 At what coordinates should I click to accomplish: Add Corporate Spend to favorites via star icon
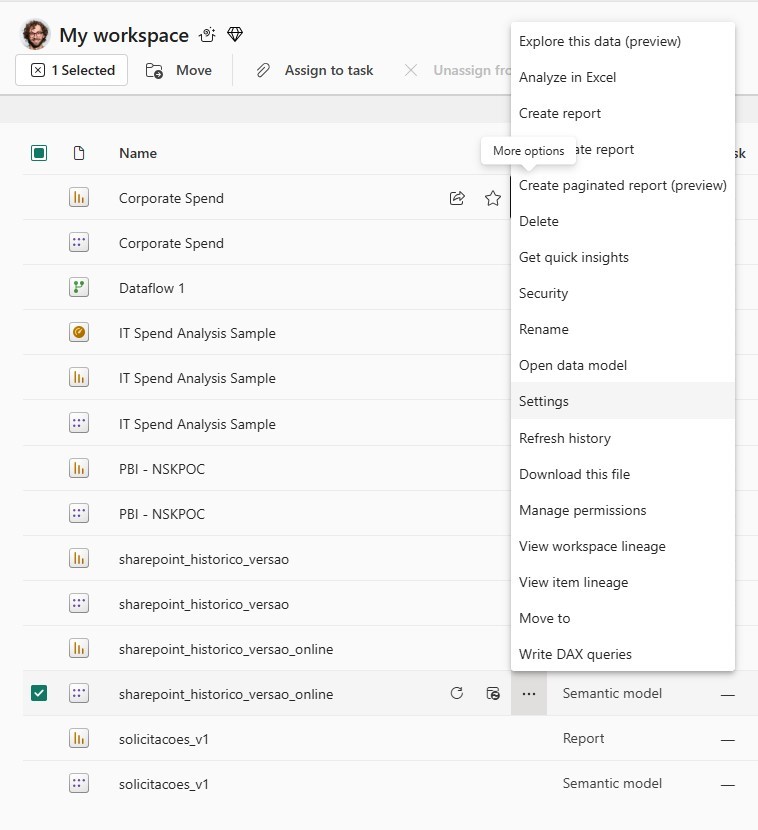(x=492, y=197)
